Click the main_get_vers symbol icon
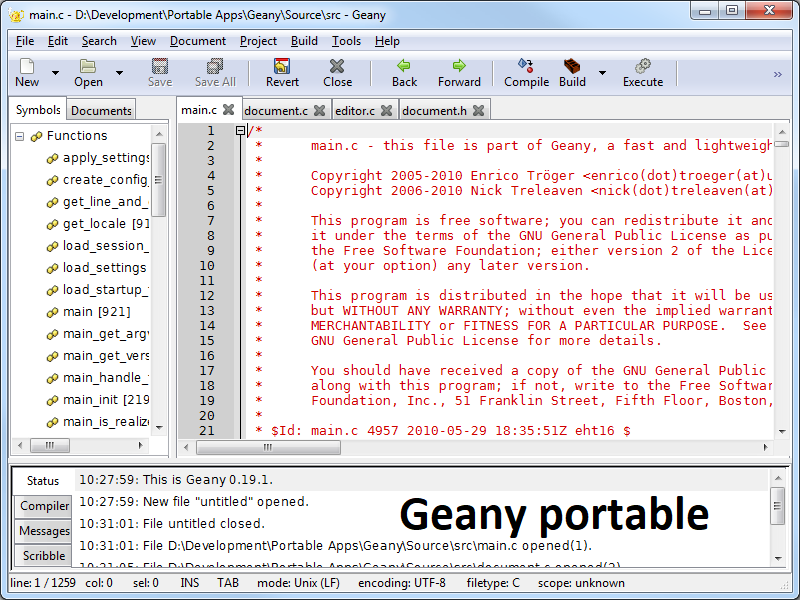800x600 pixels. coord(52,356)
